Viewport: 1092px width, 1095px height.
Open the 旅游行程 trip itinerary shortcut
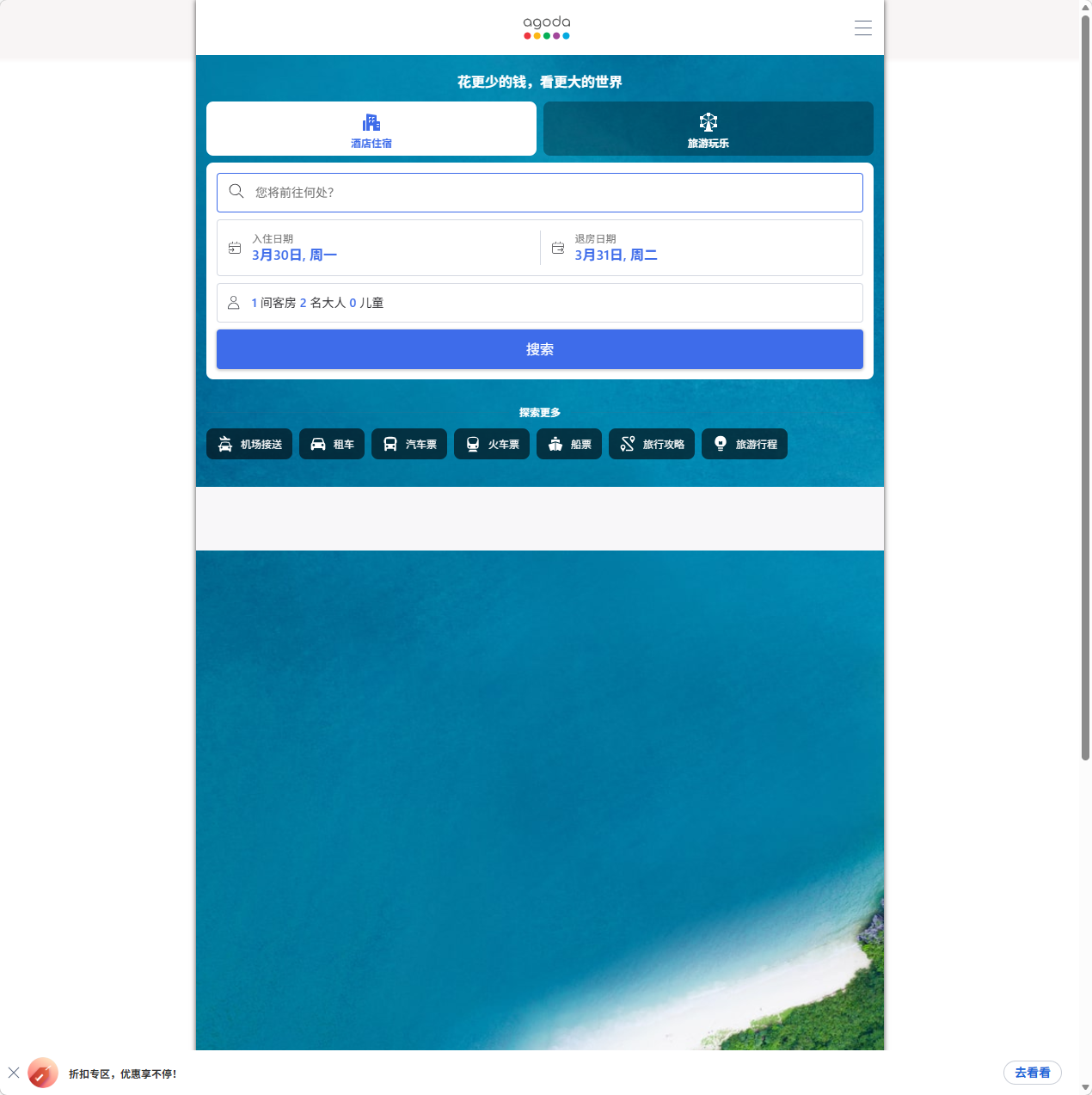745,444
